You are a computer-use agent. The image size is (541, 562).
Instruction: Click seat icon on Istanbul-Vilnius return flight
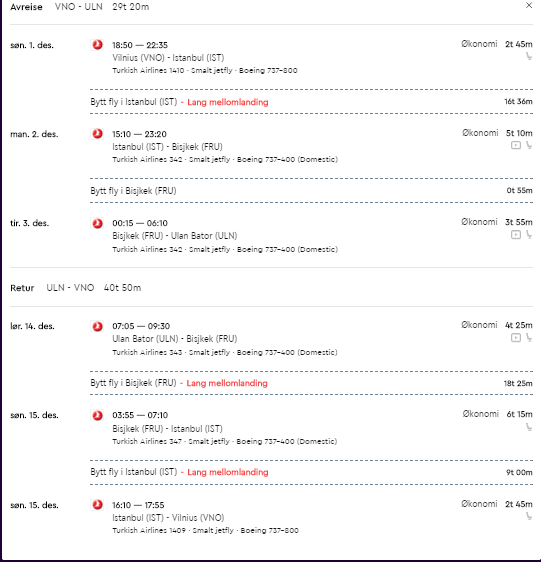click(529, 516)
